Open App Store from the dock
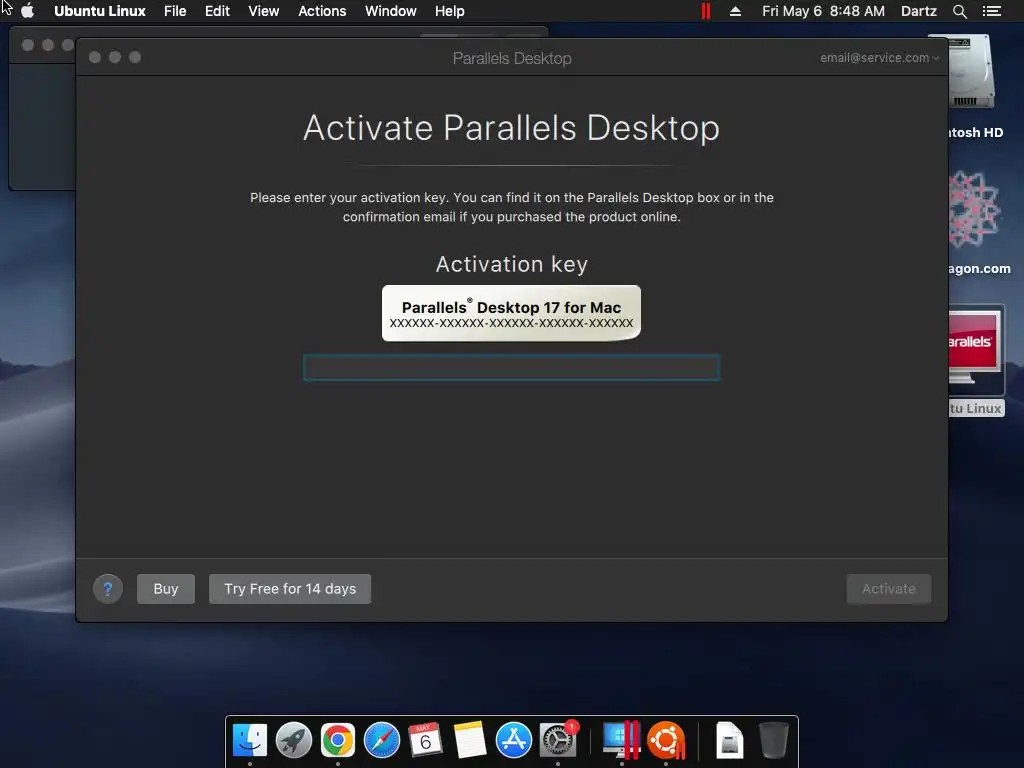Screen dimensions: 1024x768 513,740
